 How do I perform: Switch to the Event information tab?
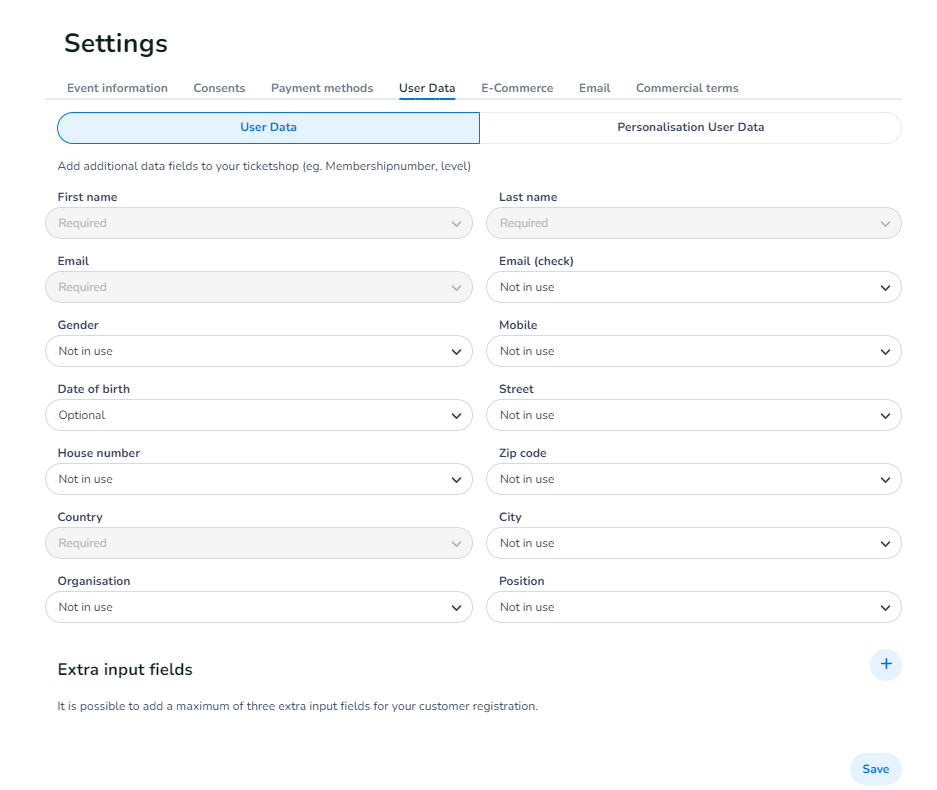tap(117, 88)
